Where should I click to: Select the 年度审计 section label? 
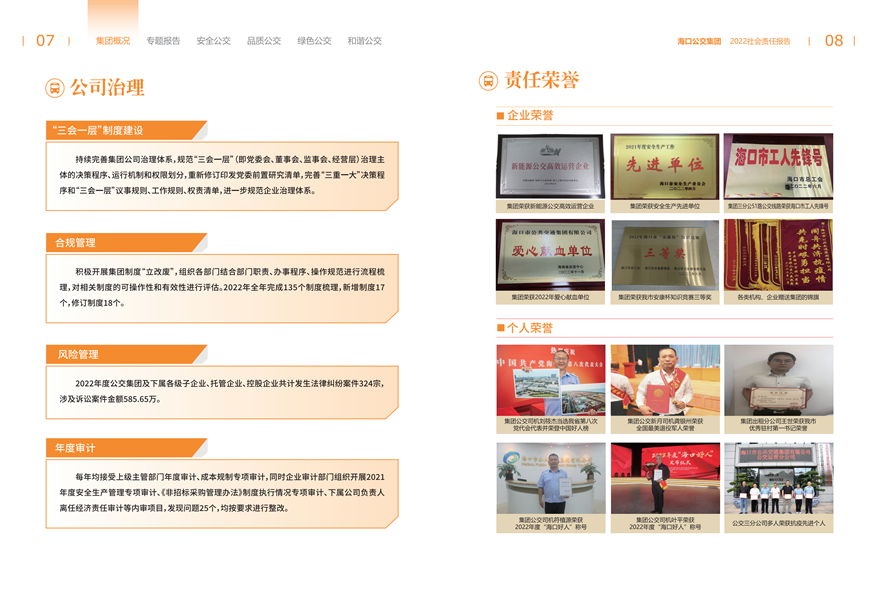click(x=76, y=447)
